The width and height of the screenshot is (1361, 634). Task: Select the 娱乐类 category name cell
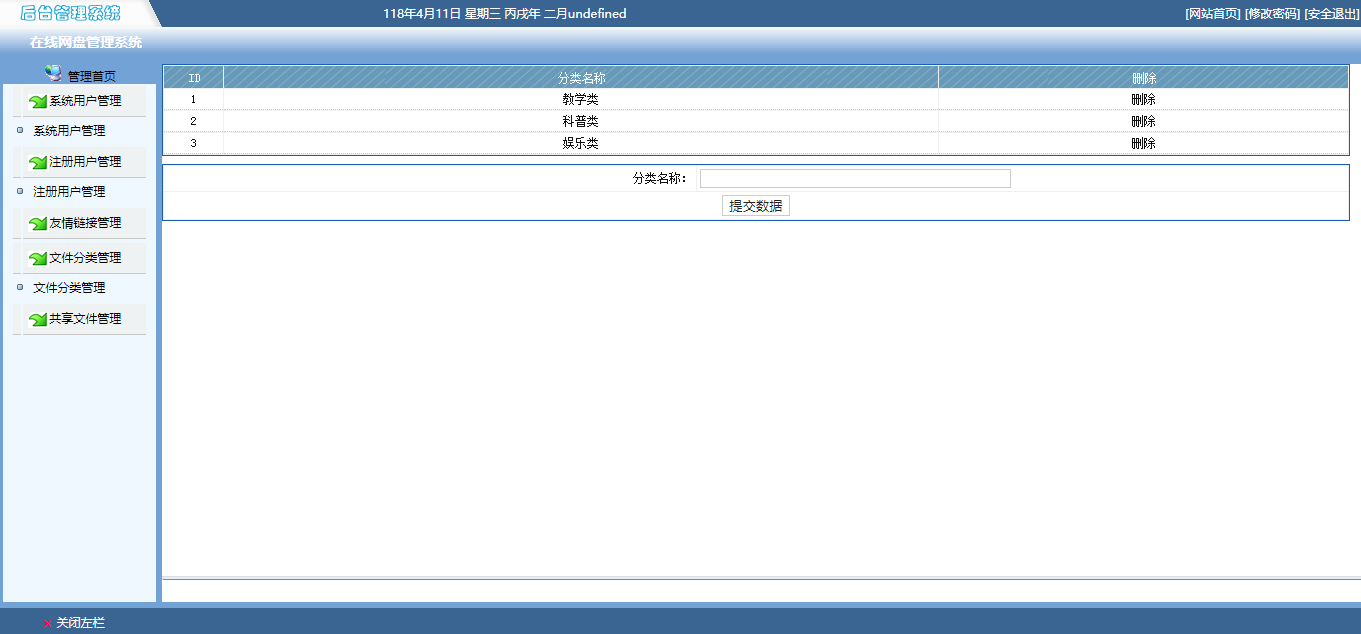coord(581,144)
